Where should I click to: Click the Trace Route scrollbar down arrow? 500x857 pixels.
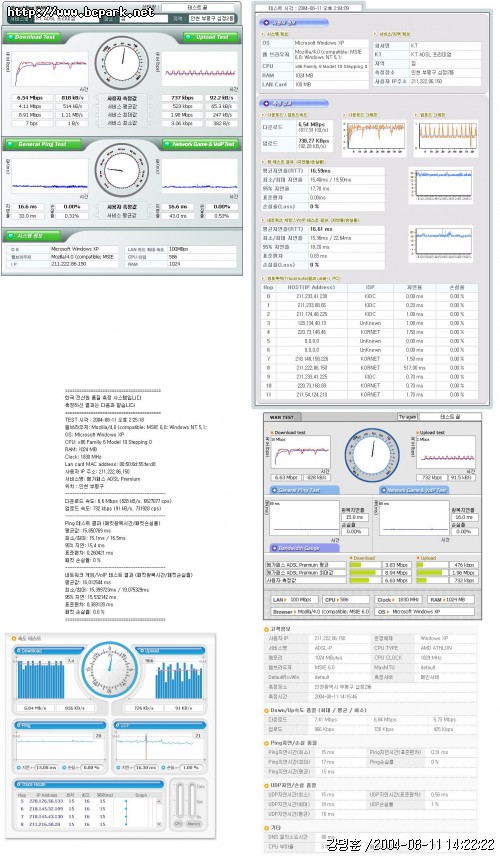(x=160, y=823)
